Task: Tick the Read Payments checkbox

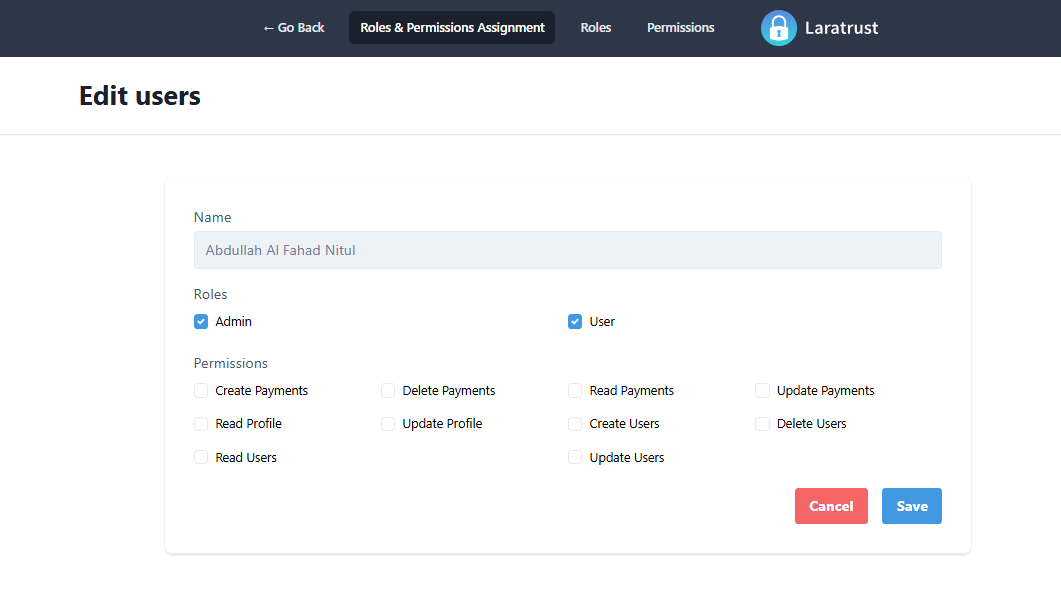Action: coord(574,390)
